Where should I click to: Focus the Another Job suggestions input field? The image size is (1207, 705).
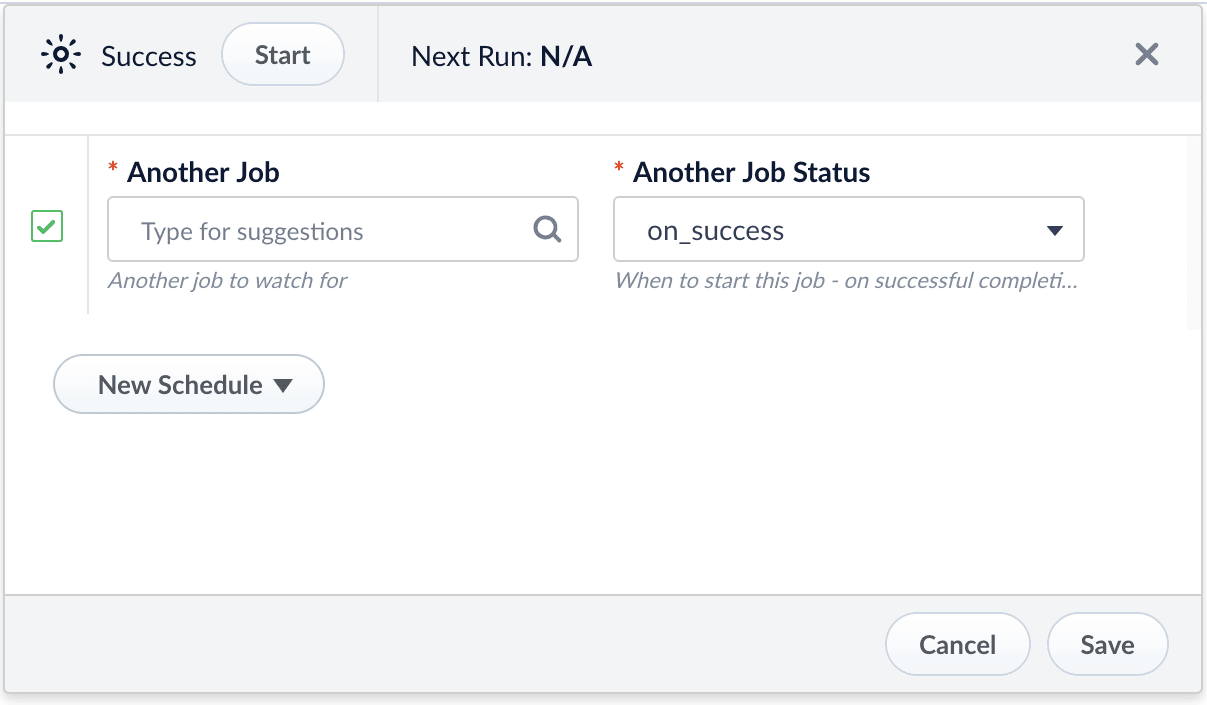[330, 231]
